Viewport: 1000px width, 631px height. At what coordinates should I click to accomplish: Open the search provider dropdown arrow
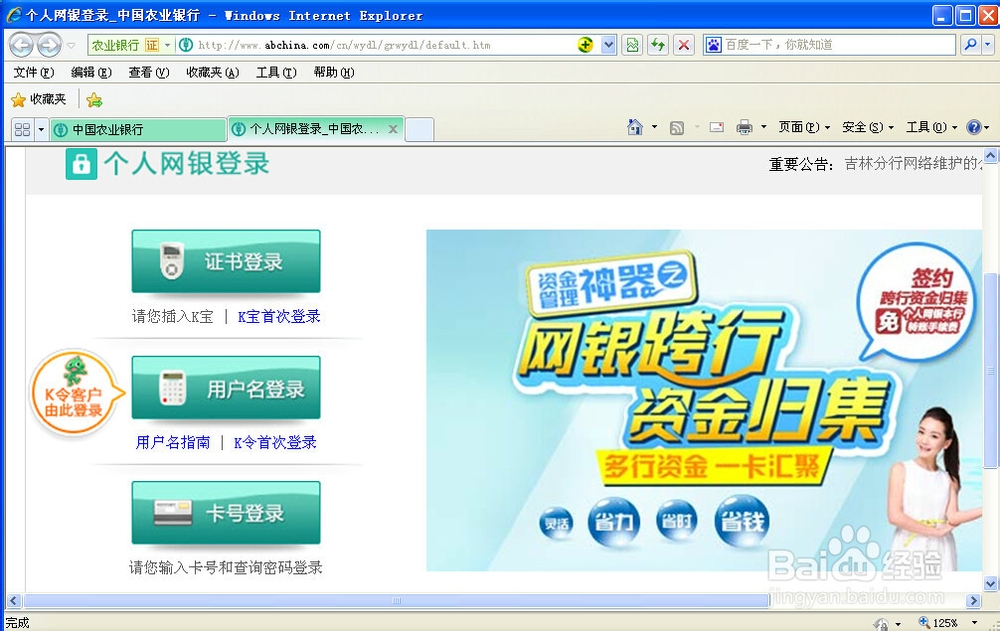988,45
